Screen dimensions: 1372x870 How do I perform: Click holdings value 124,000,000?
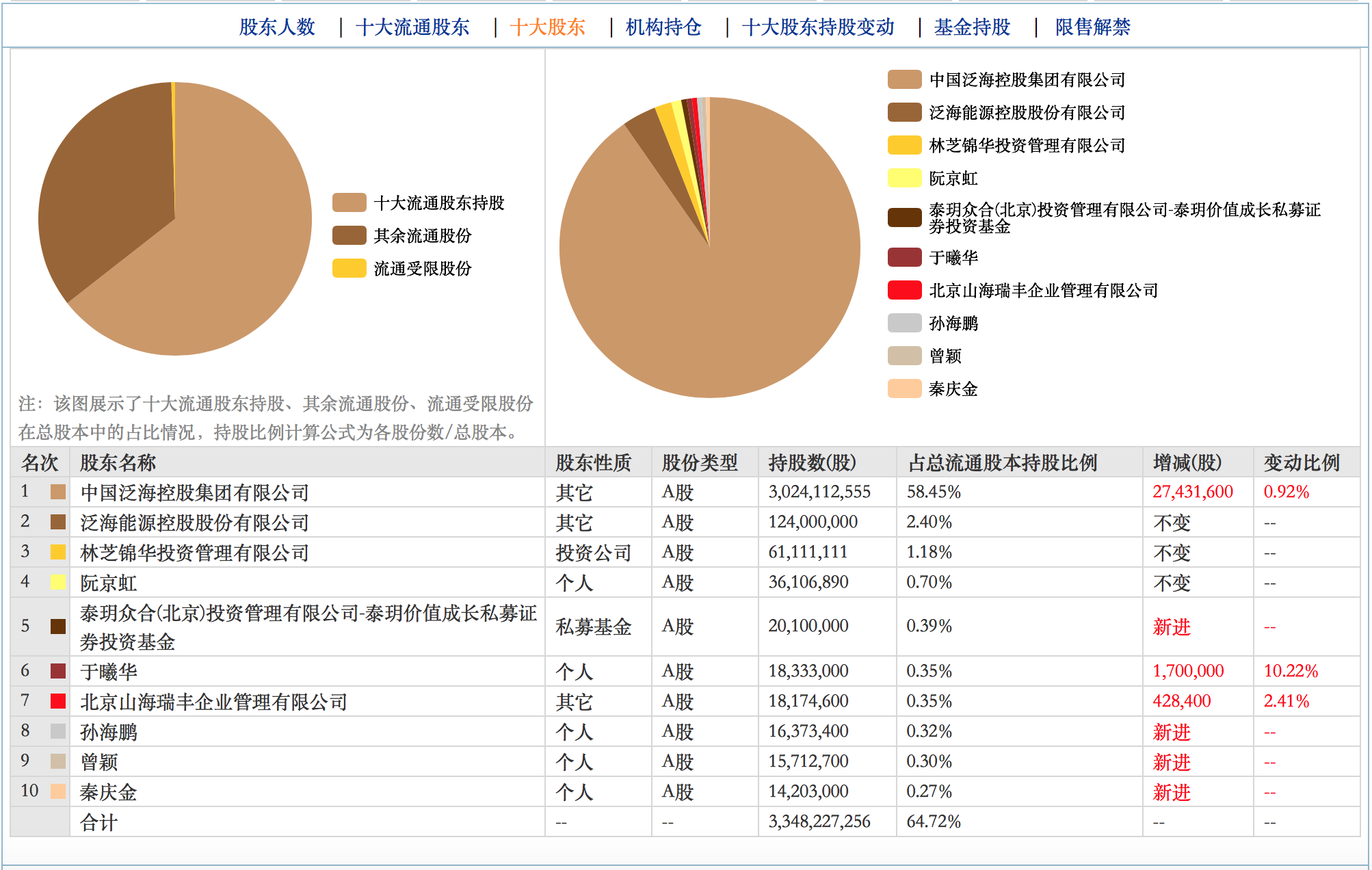pos(813,522)
